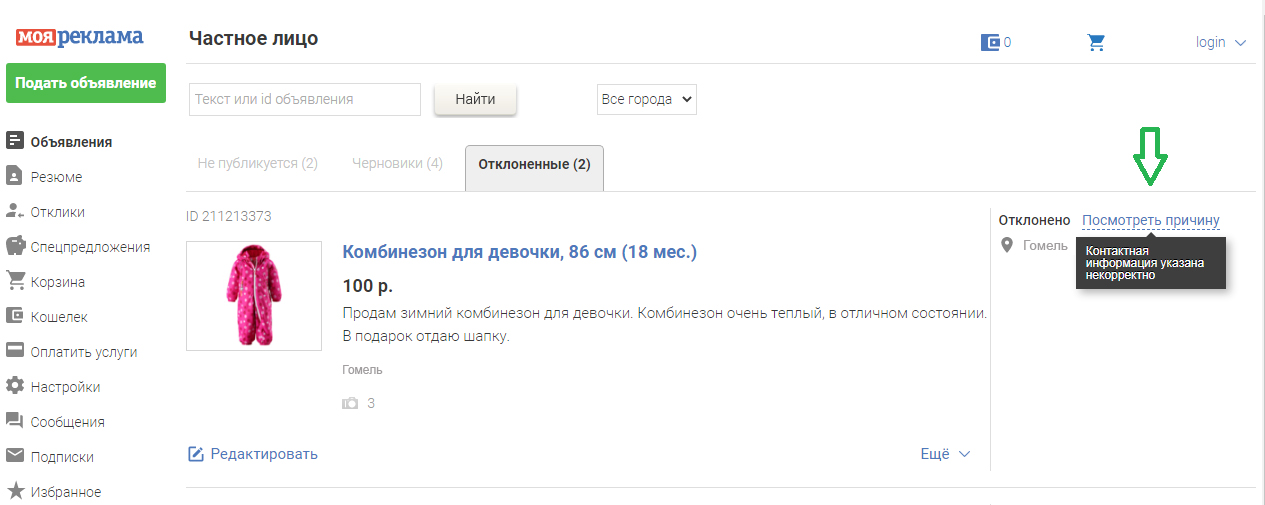Focus the ad text or id search field
This screenshot has height=505, width=1265.
pos(305,99)
